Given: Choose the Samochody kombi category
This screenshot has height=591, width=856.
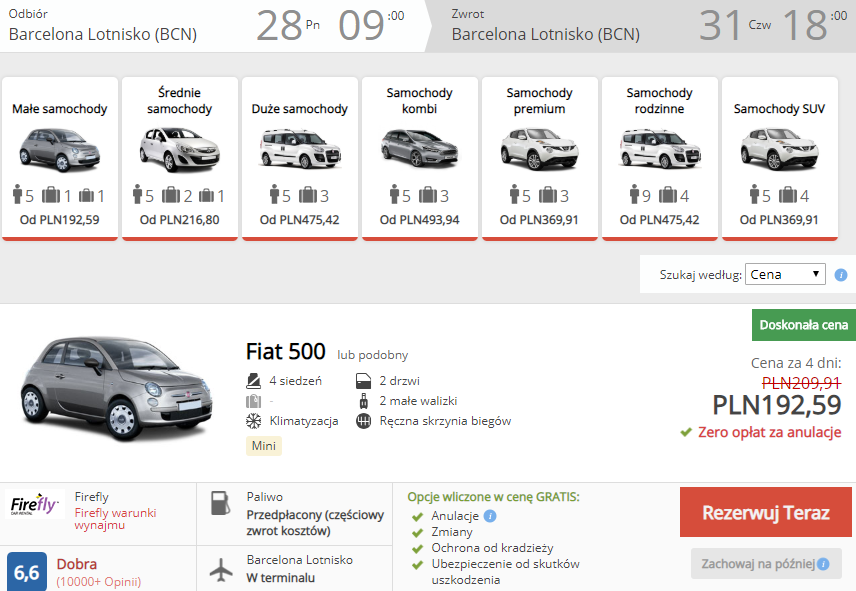Looking at the screenshot, I should click(420, 158).
